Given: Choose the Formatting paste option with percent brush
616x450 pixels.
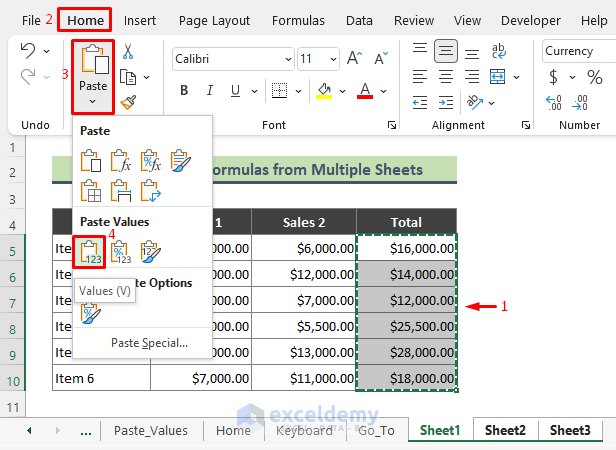Looking at the screenshot, I should pyautogui.click(x=91, y=313).
